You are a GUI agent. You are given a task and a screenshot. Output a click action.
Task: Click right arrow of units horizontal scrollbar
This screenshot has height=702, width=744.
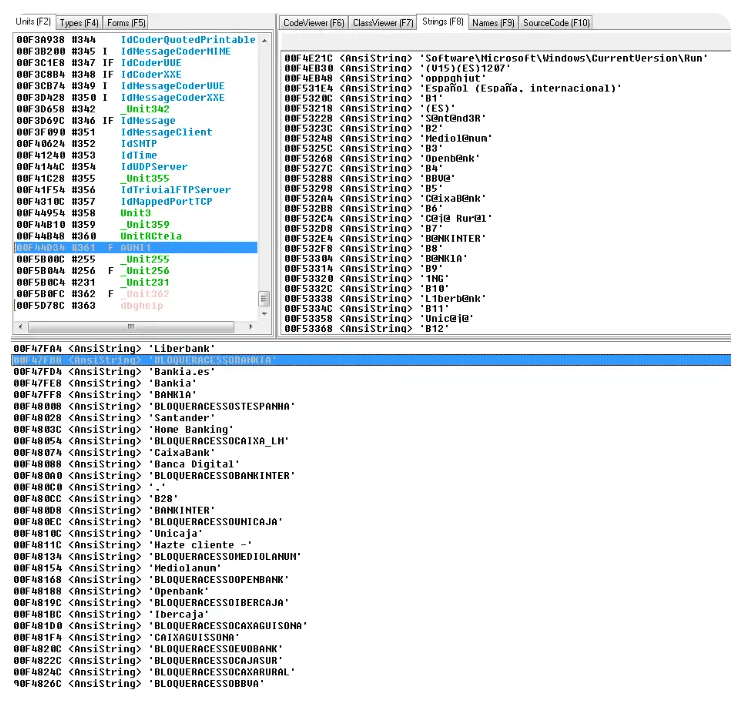tap(251, 327)
